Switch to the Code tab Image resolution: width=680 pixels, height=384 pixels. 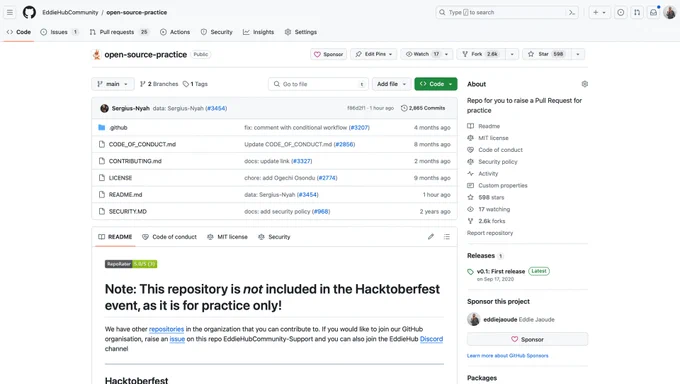pos(19,32)
